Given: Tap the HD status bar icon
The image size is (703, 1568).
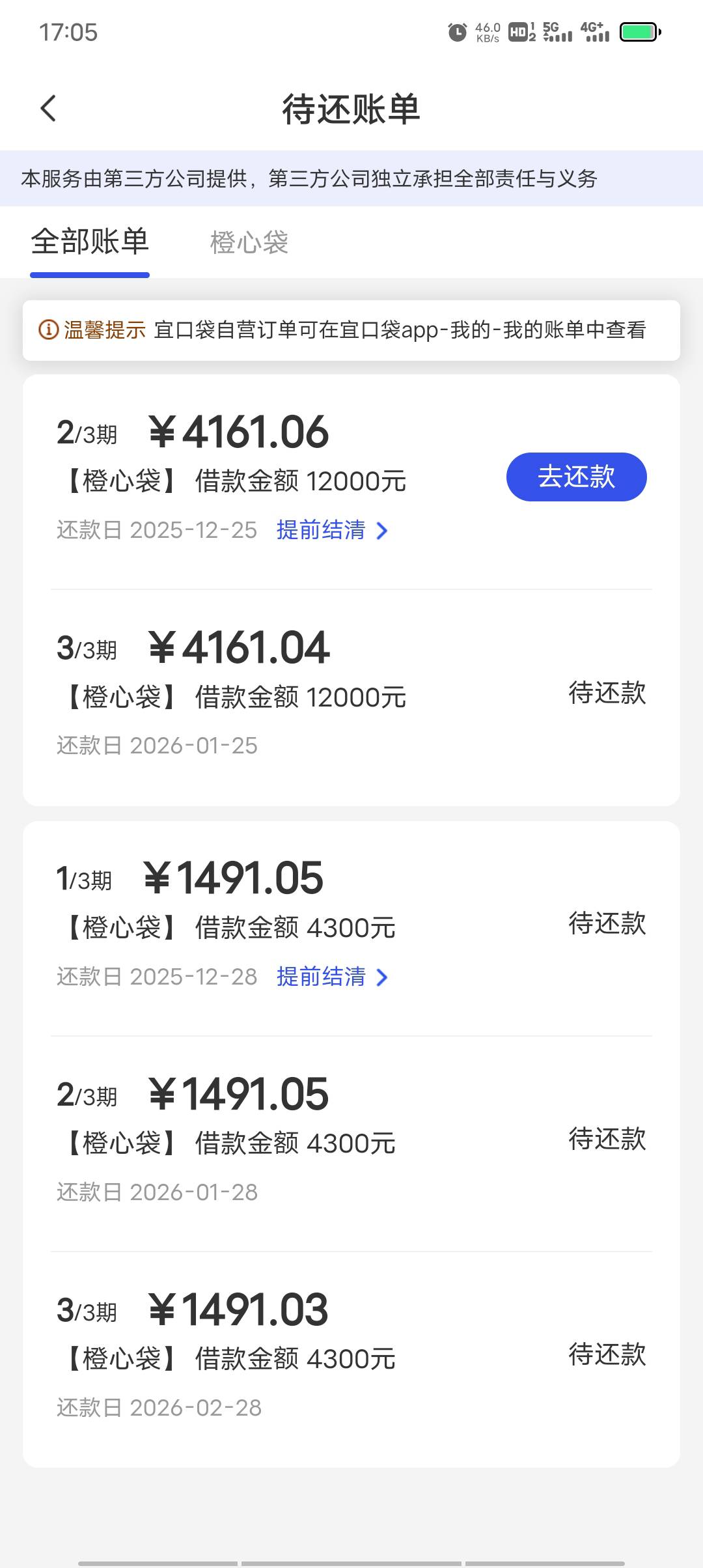Looking at the screenshot, I should [x=521, y=32].
